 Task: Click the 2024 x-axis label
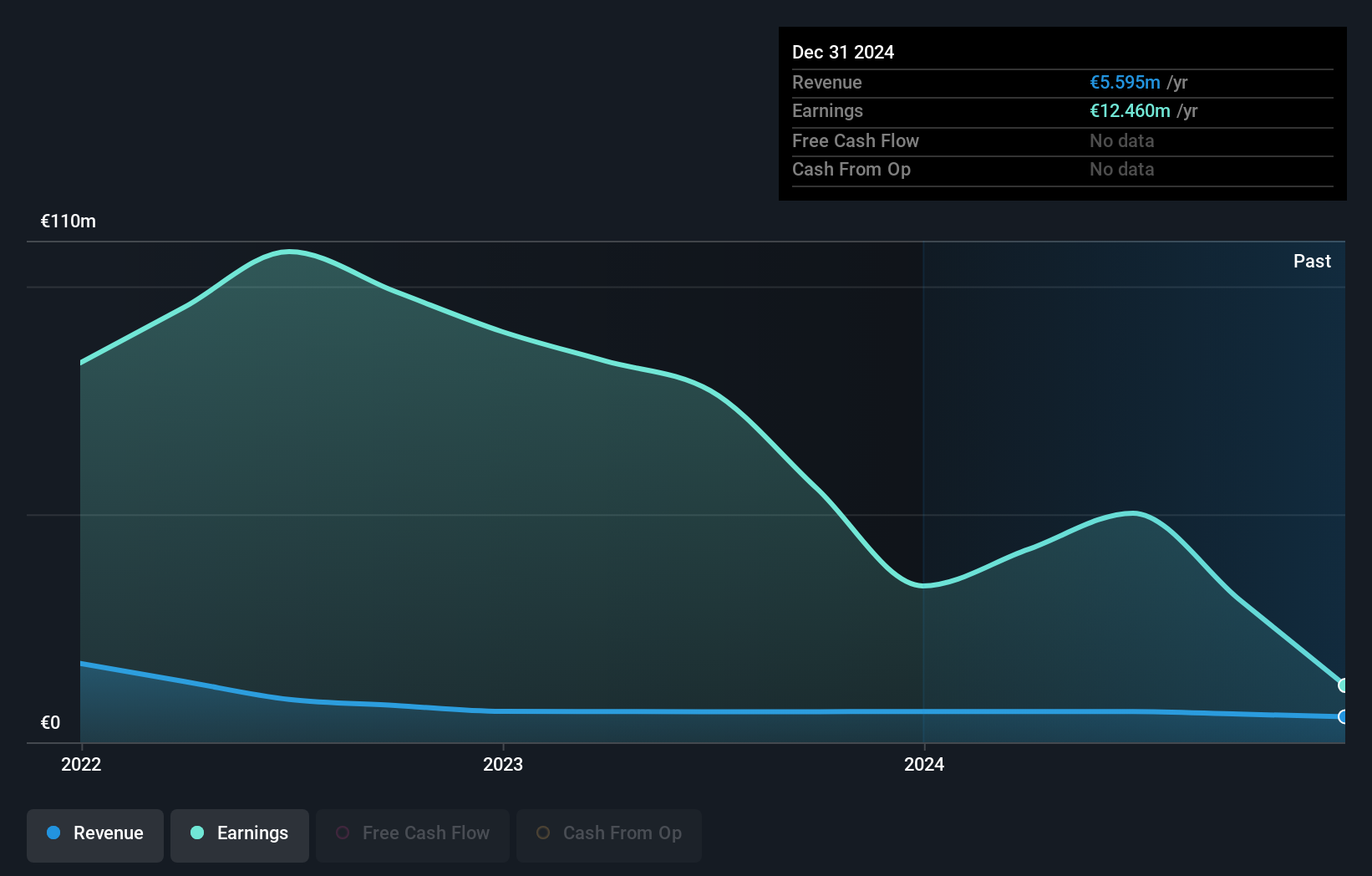(924, 764)
